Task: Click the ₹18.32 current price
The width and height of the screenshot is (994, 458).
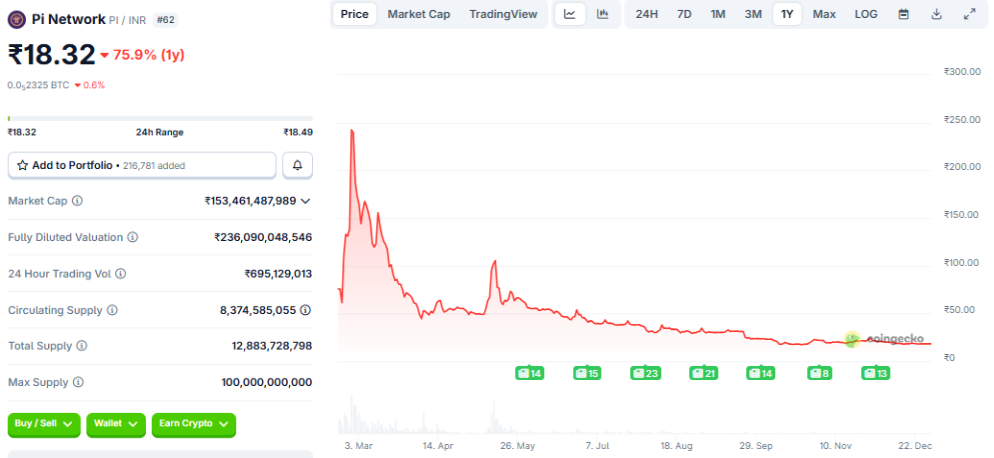Action: tap(51, 55)
